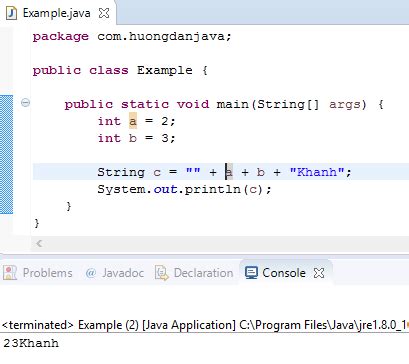Image resolution: width=409 pixels, height=364 pixels.
Task: Click 'main' method name
Action: [233, 104]
